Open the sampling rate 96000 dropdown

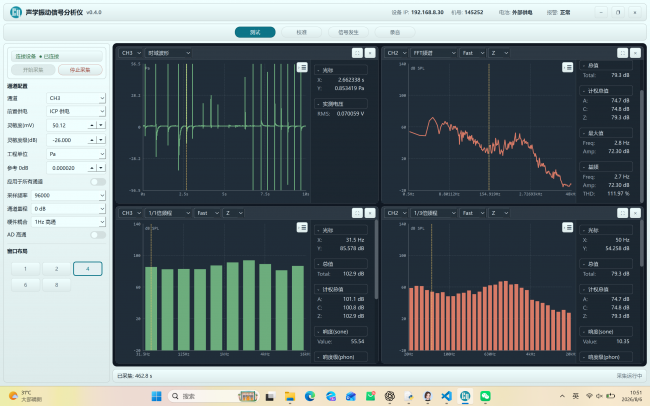pos(68,195)
